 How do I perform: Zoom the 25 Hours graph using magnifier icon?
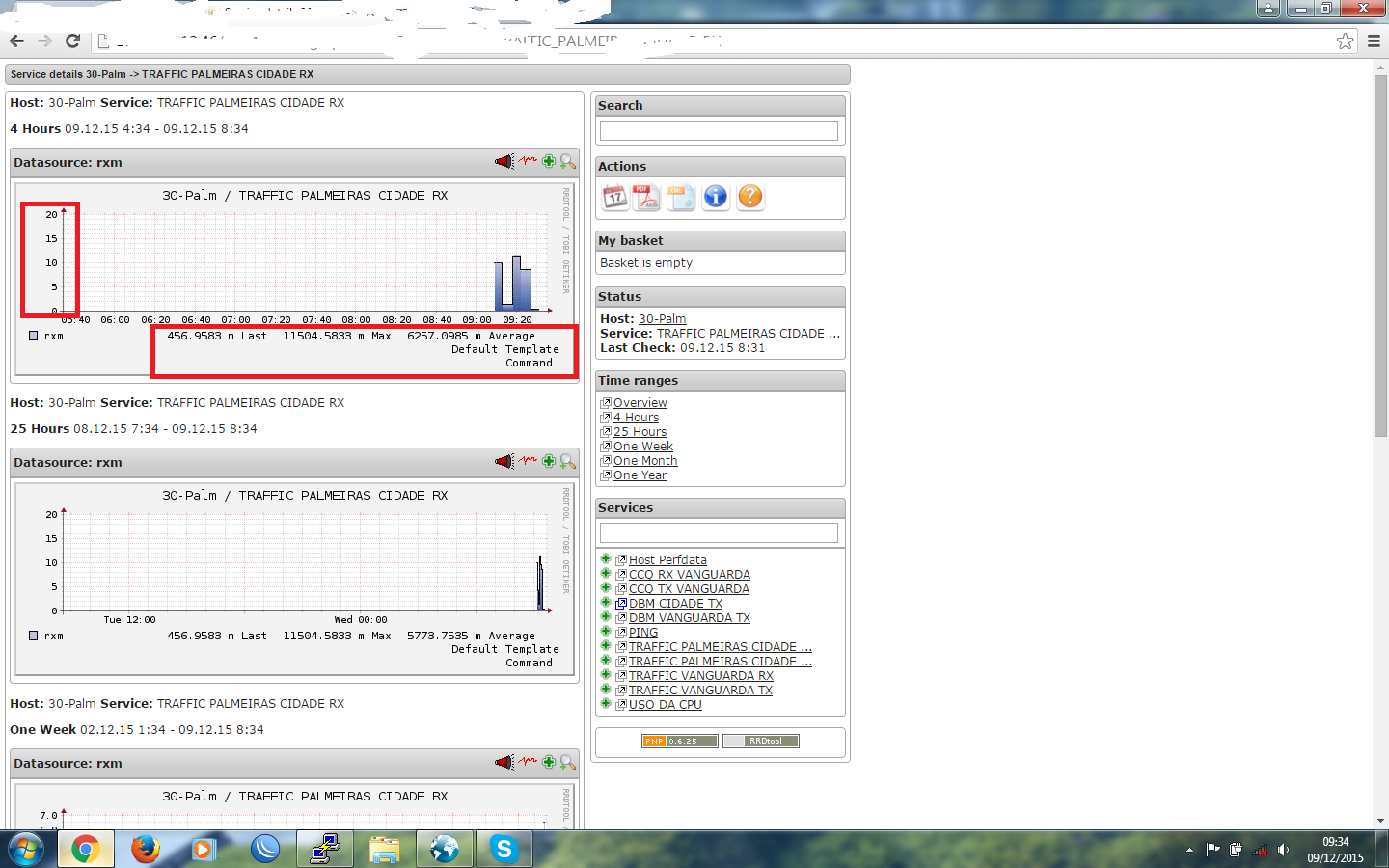pyautogui.click(x=568, y=462)
